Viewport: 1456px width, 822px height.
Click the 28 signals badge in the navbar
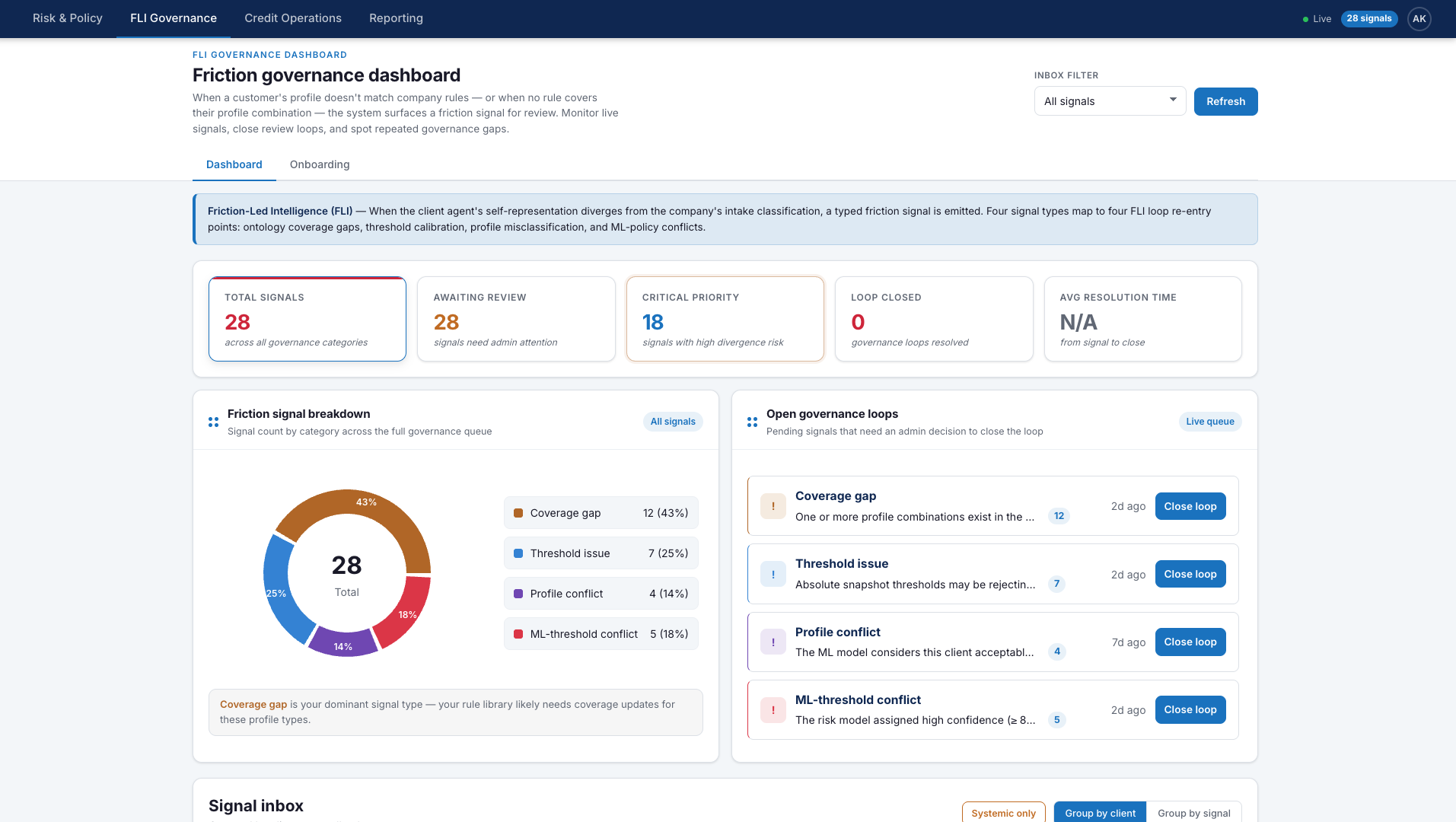click(x=1369, y=18)
